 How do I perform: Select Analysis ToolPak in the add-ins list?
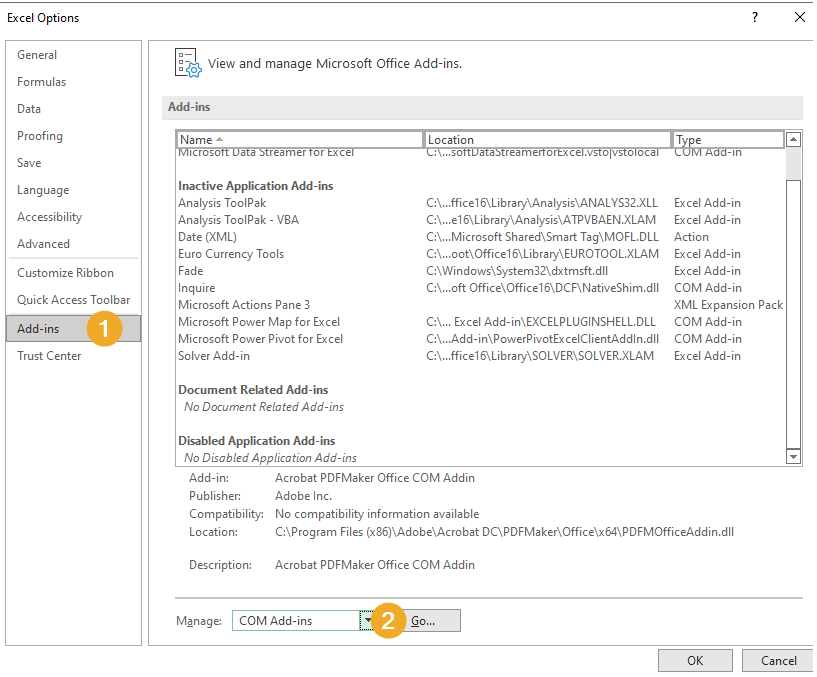(x=221, y=202)
